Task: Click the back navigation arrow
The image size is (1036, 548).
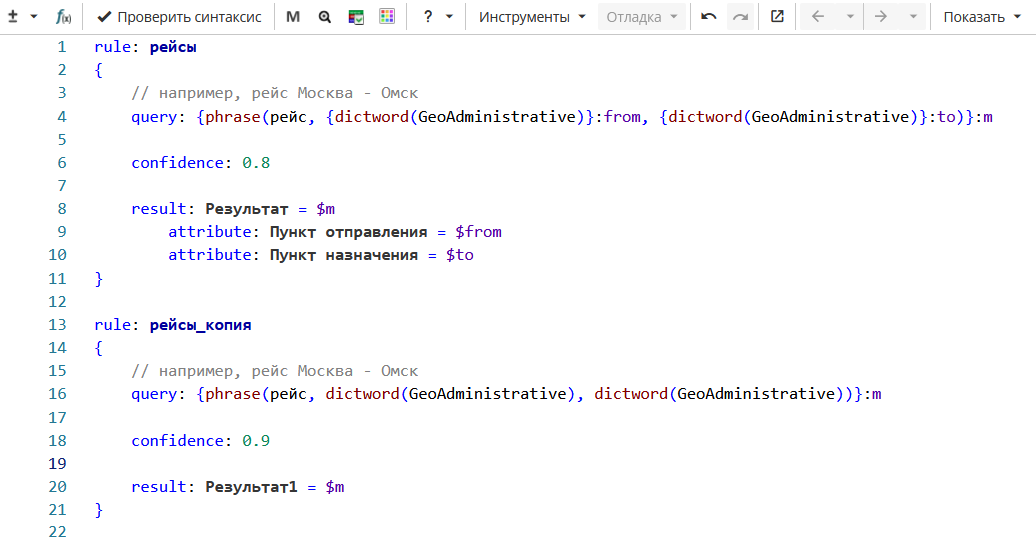Action: click(x=818, y=17)
